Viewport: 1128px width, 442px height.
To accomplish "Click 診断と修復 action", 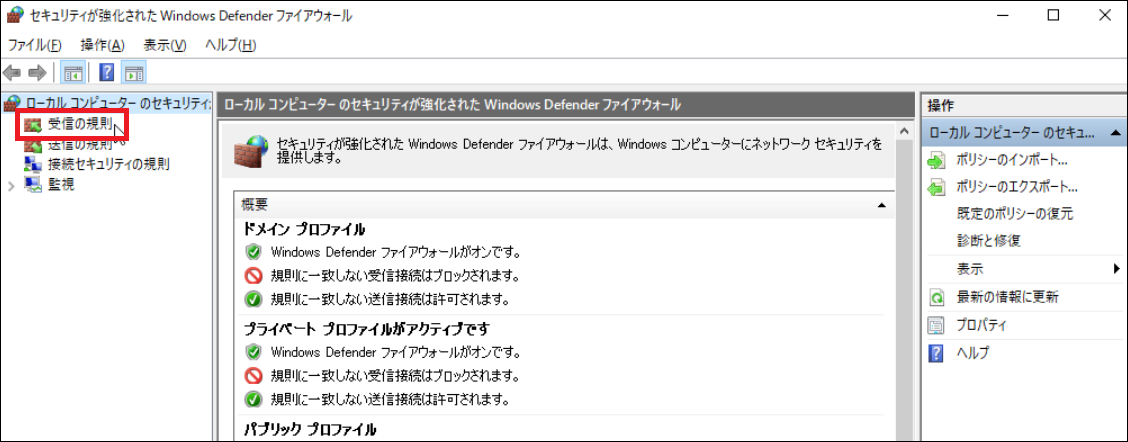I will 988,241.
